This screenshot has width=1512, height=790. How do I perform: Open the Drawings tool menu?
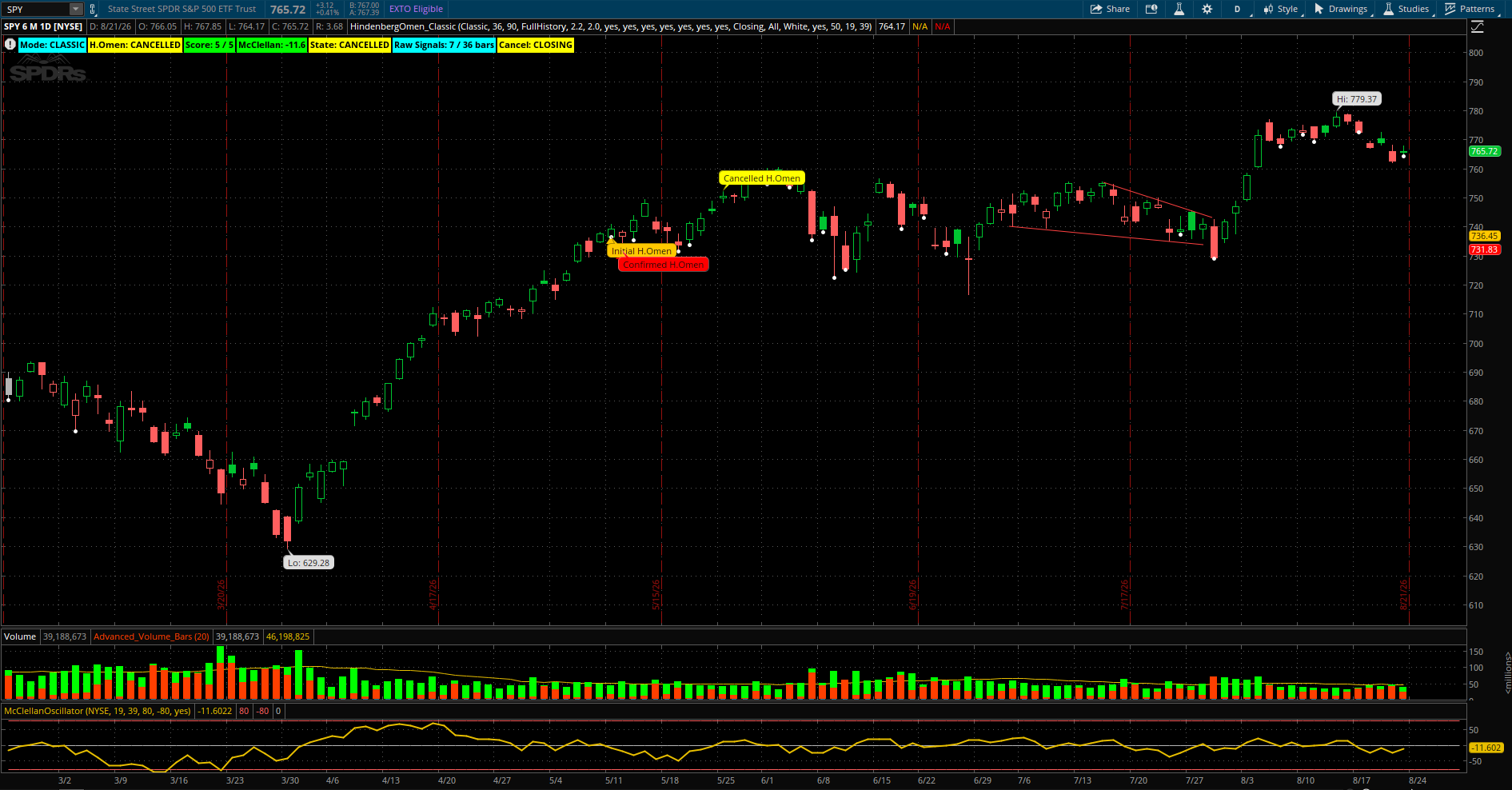[1341, 10]
